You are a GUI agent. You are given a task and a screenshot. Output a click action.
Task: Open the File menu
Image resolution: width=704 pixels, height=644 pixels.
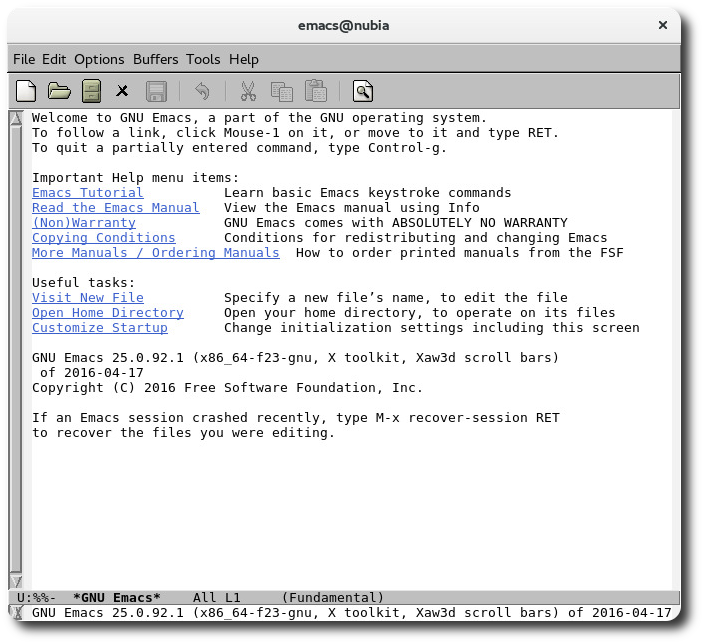pos(24,59)
